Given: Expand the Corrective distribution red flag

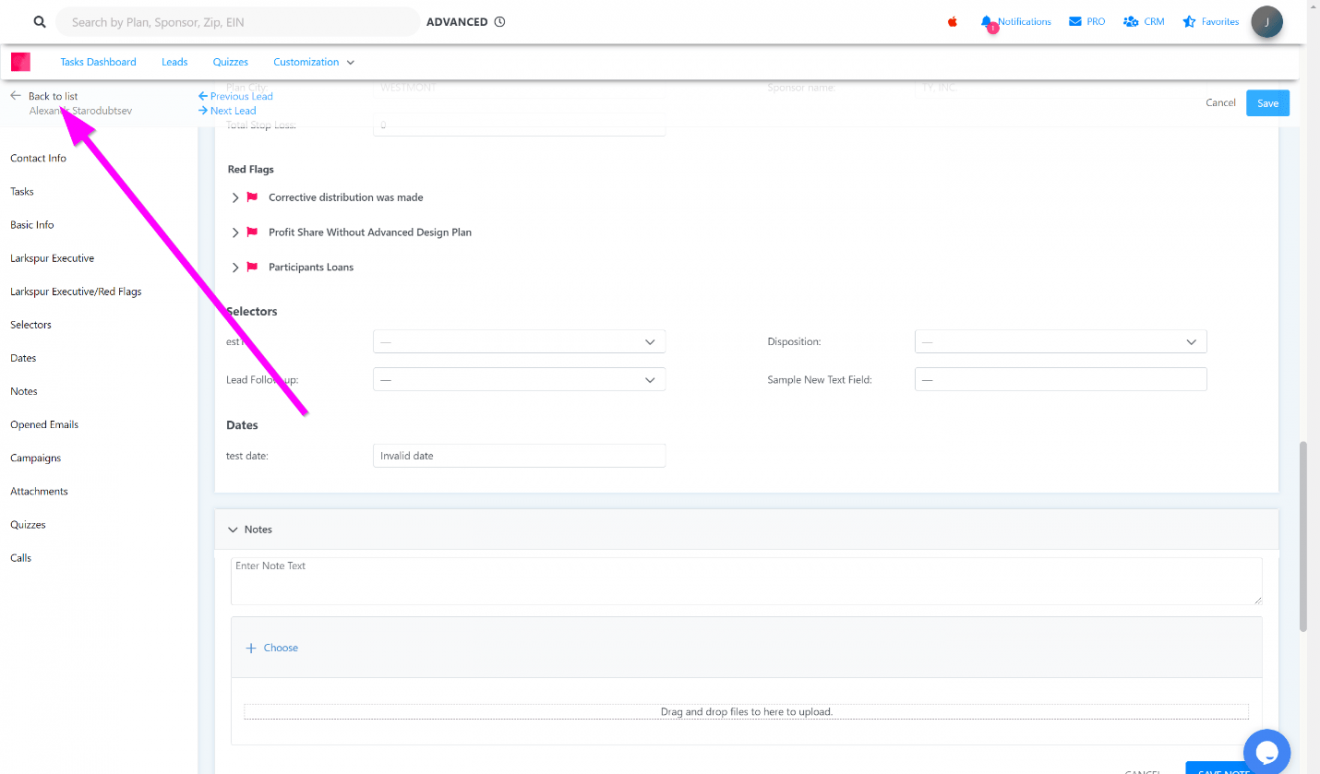Looking at the screenshot, I should 236,198.
